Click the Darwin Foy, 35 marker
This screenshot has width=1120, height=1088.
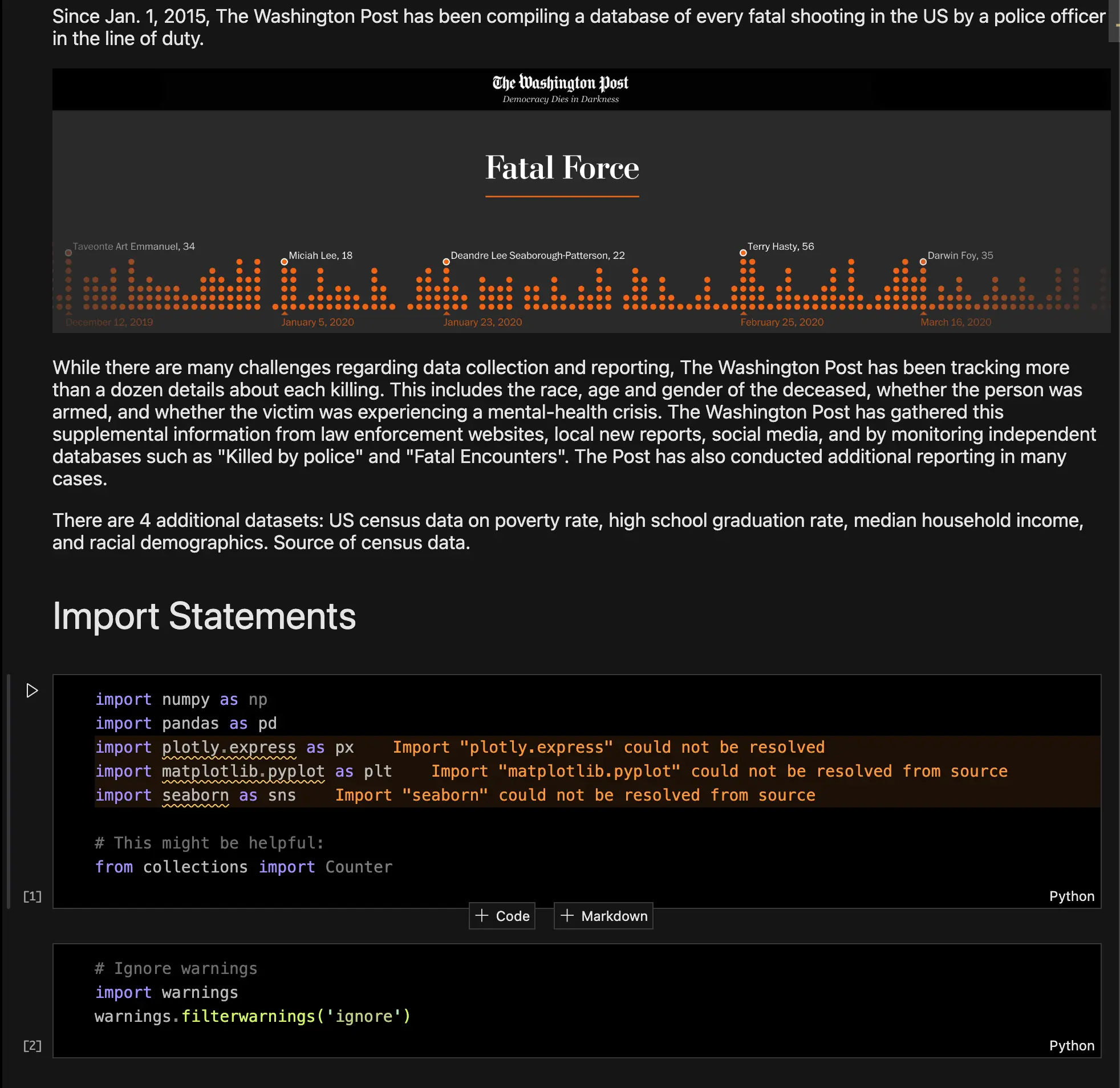(923, 262)
